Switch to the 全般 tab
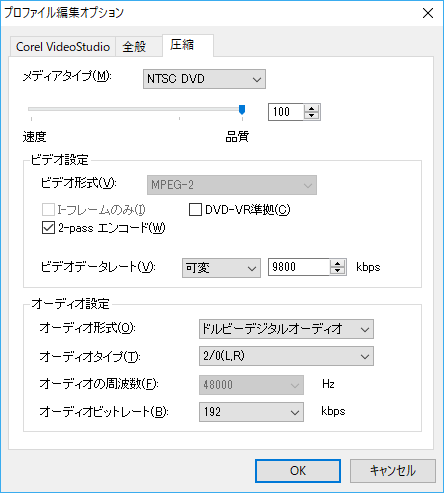 (x=138, y=47)
